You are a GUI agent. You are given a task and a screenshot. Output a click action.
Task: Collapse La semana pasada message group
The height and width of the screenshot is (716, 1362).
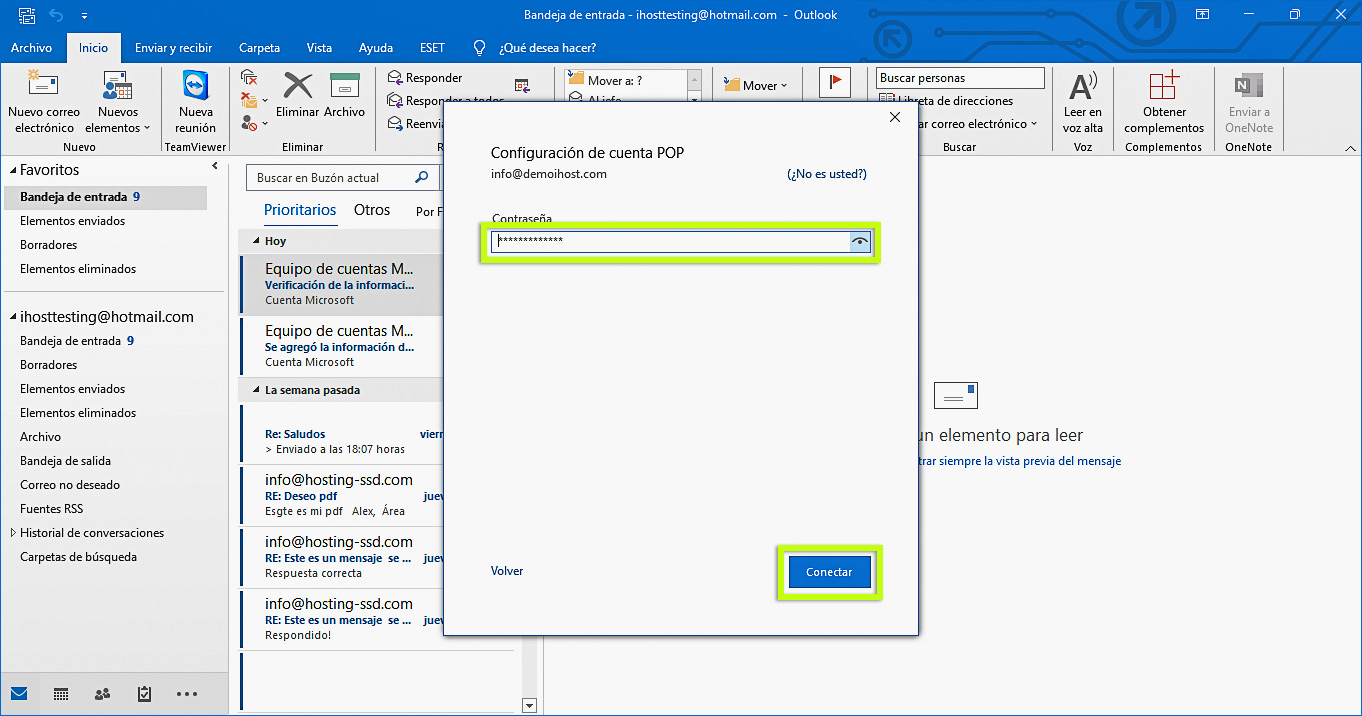(x=254, y=390)
